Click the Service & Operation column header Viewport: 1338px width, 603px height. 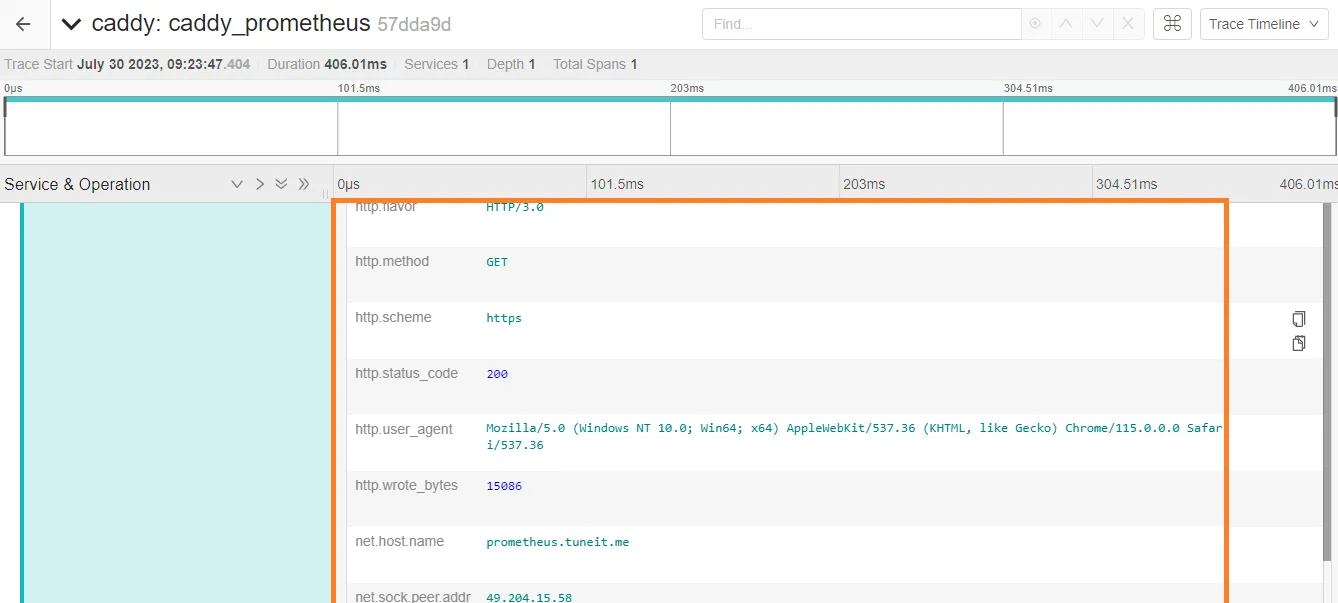pyautogui.click(x=77, y=184)
